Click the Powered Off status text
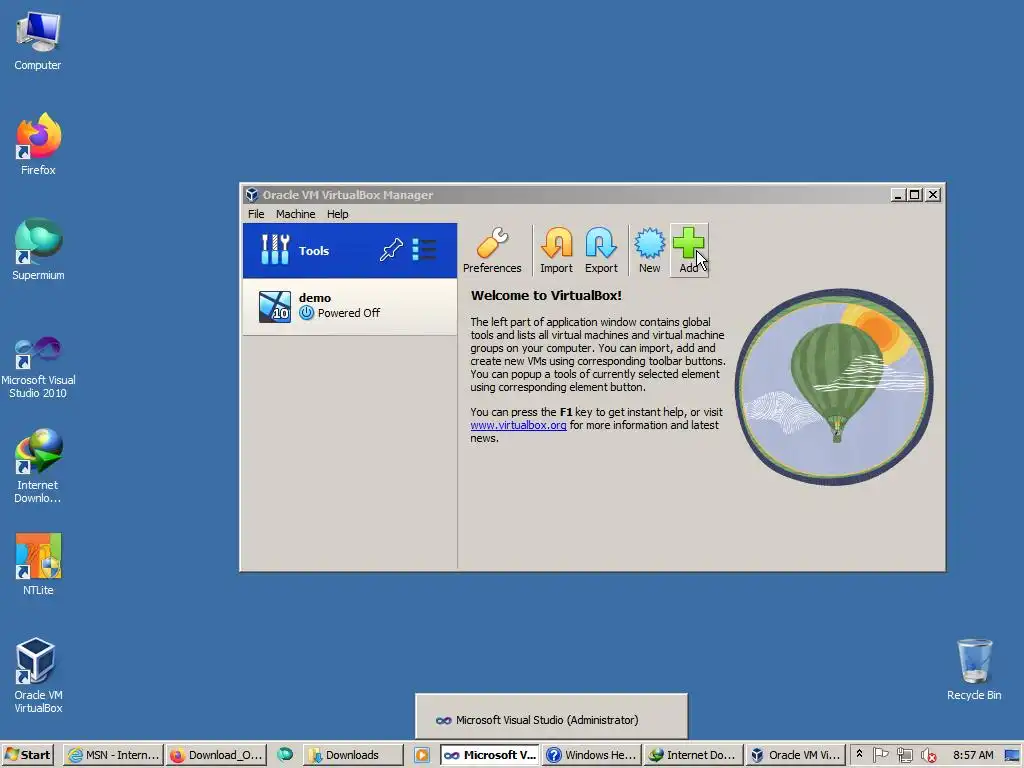 (x=349, y=313)
